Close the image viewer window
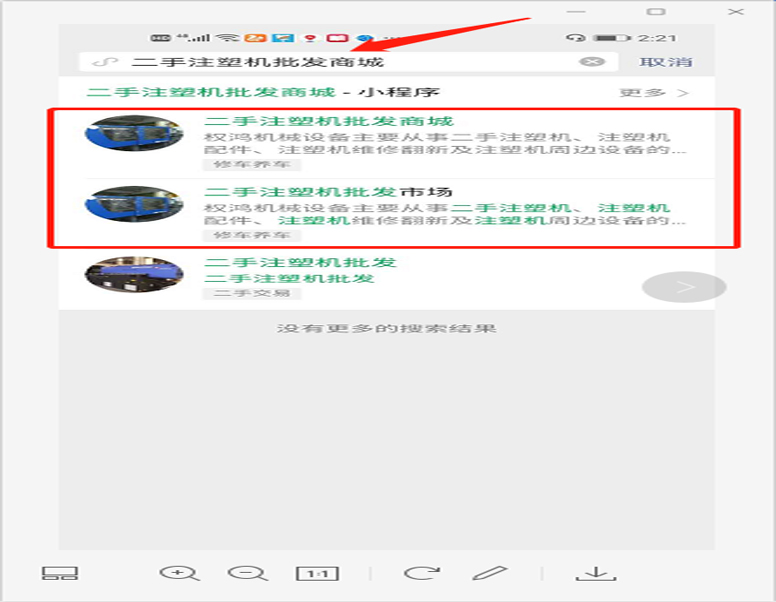The image size is (776, 602). [x=736, y=11]
